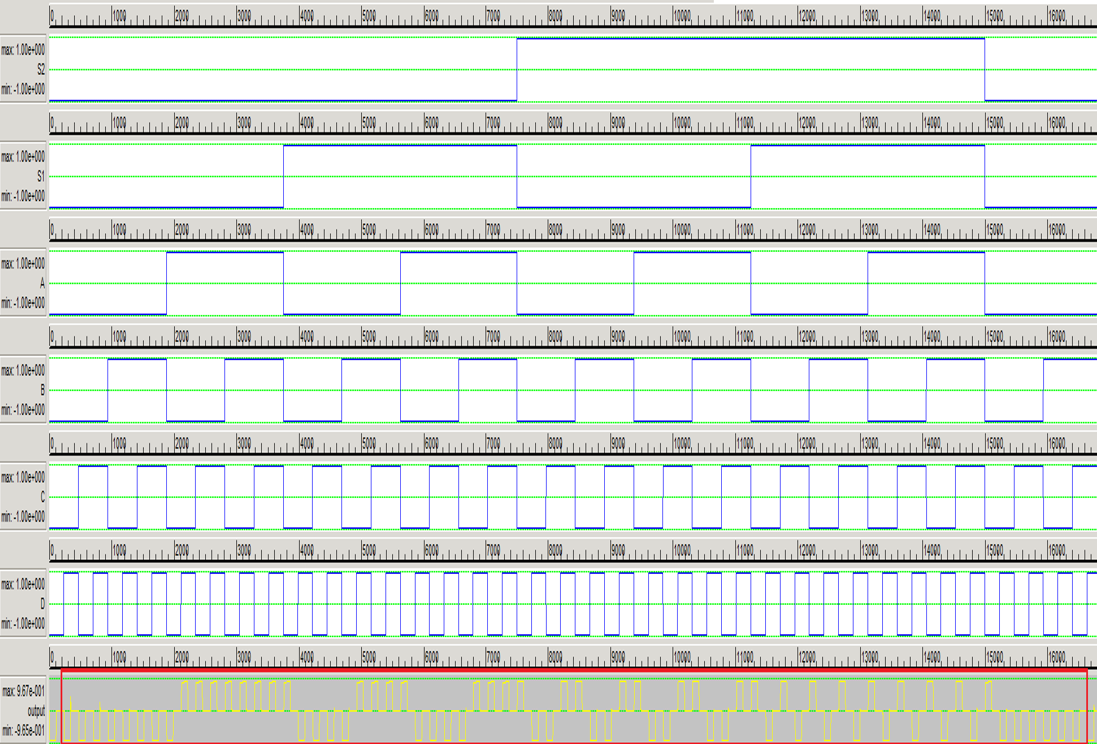Click the max 9.67e-001 label of output
This screenshot has width=1099, height=747.
tap(24, 691)
